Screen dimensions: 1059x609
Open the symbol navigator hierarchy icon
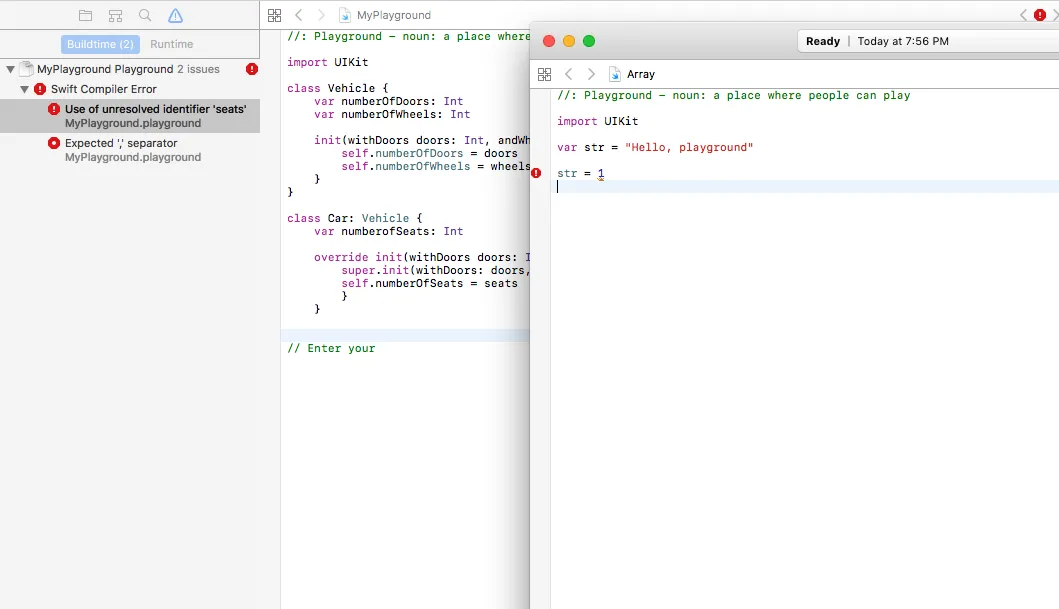click(x=115, y=15)
